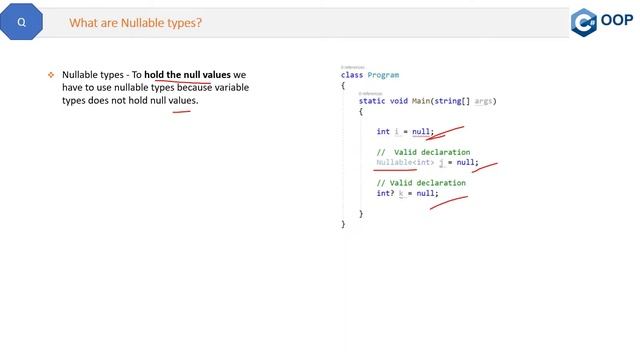Click the line 'types does not hold null values.'
The image size is (640, 360).
pos(130,100)
